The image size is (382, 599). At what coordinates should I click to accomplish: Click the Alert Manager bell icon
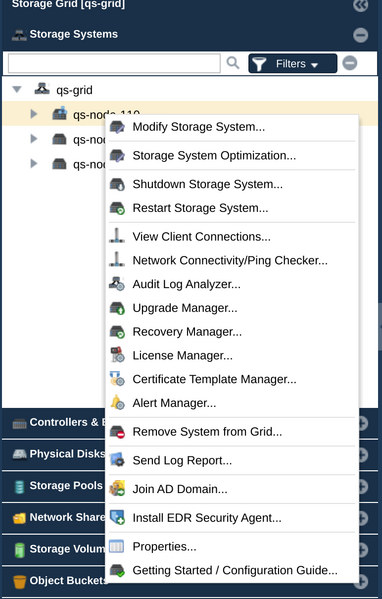pos(117,403)
